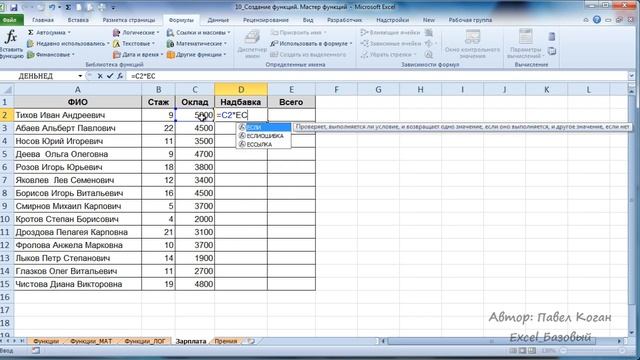Click the Calculate Now icon in Вычисление group

[x=551, y=37]
